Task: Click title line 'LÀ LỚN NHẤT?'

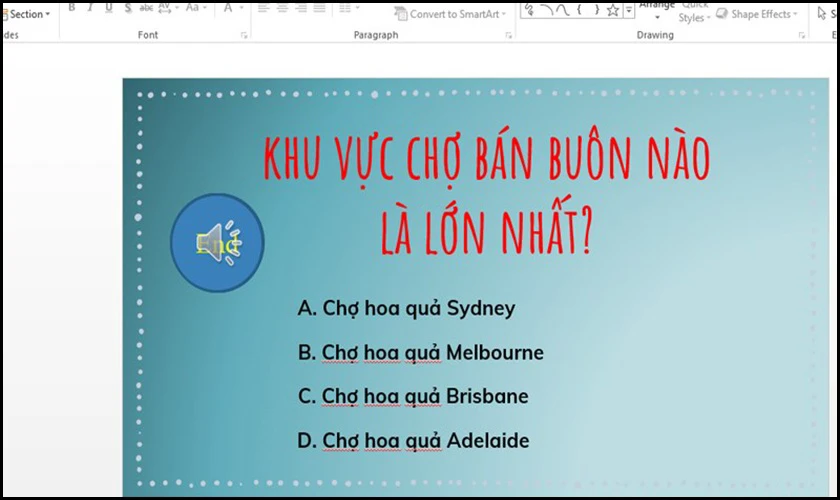Action: pyautogui.click(x=487, y=227)
